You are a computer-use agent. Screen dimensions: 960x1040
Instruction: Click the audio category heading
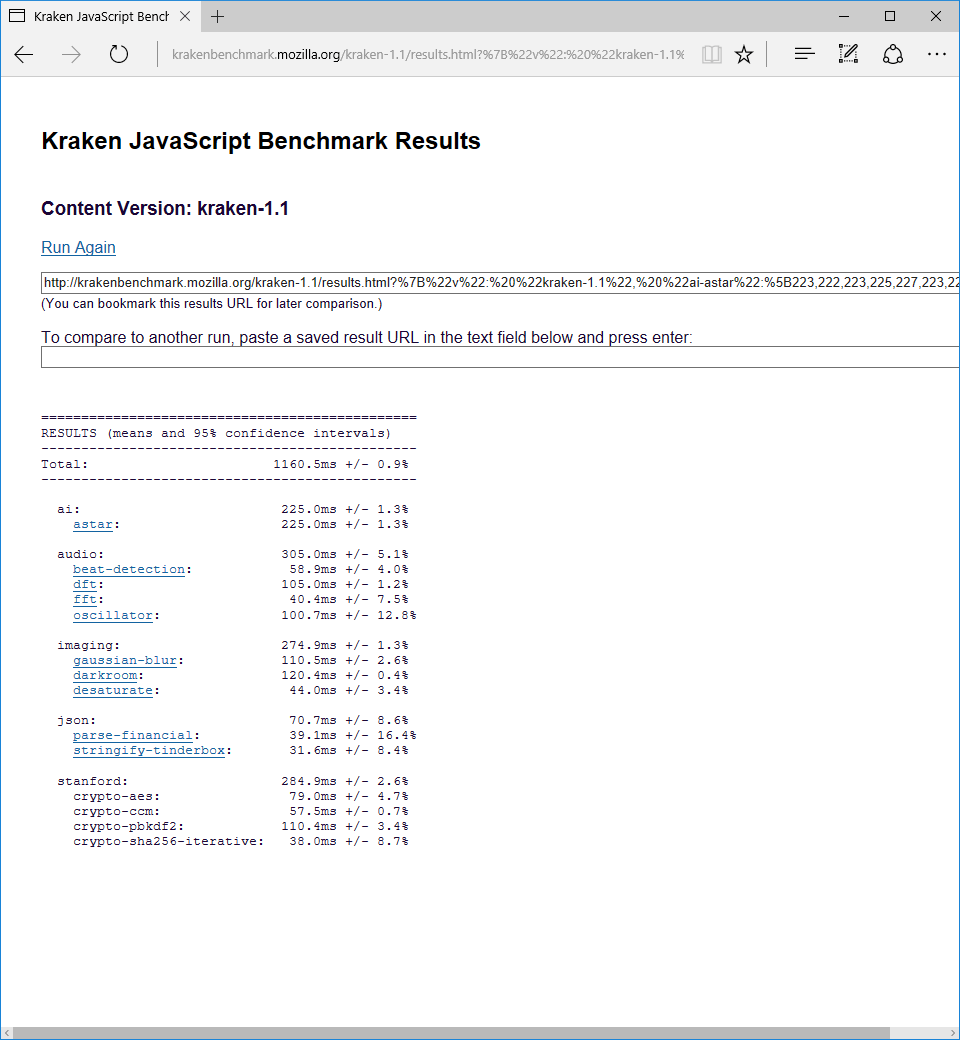[80, 554]
